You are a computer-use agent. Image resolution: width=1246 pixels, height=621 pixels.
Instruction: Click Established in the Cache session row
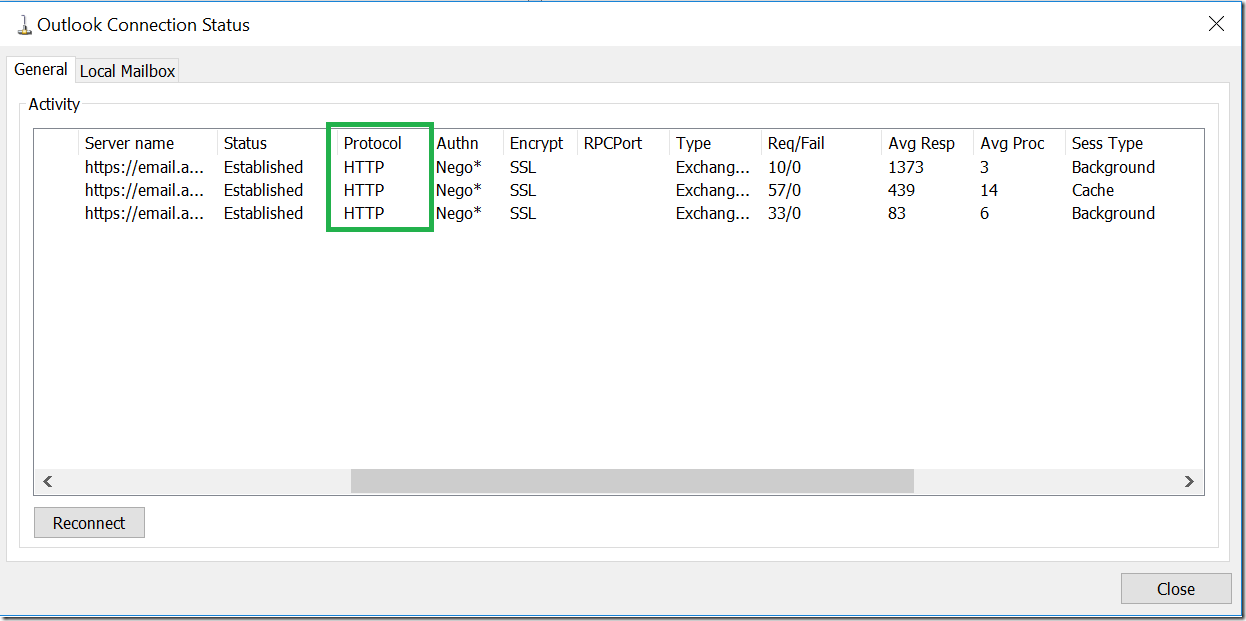[263, 190]
